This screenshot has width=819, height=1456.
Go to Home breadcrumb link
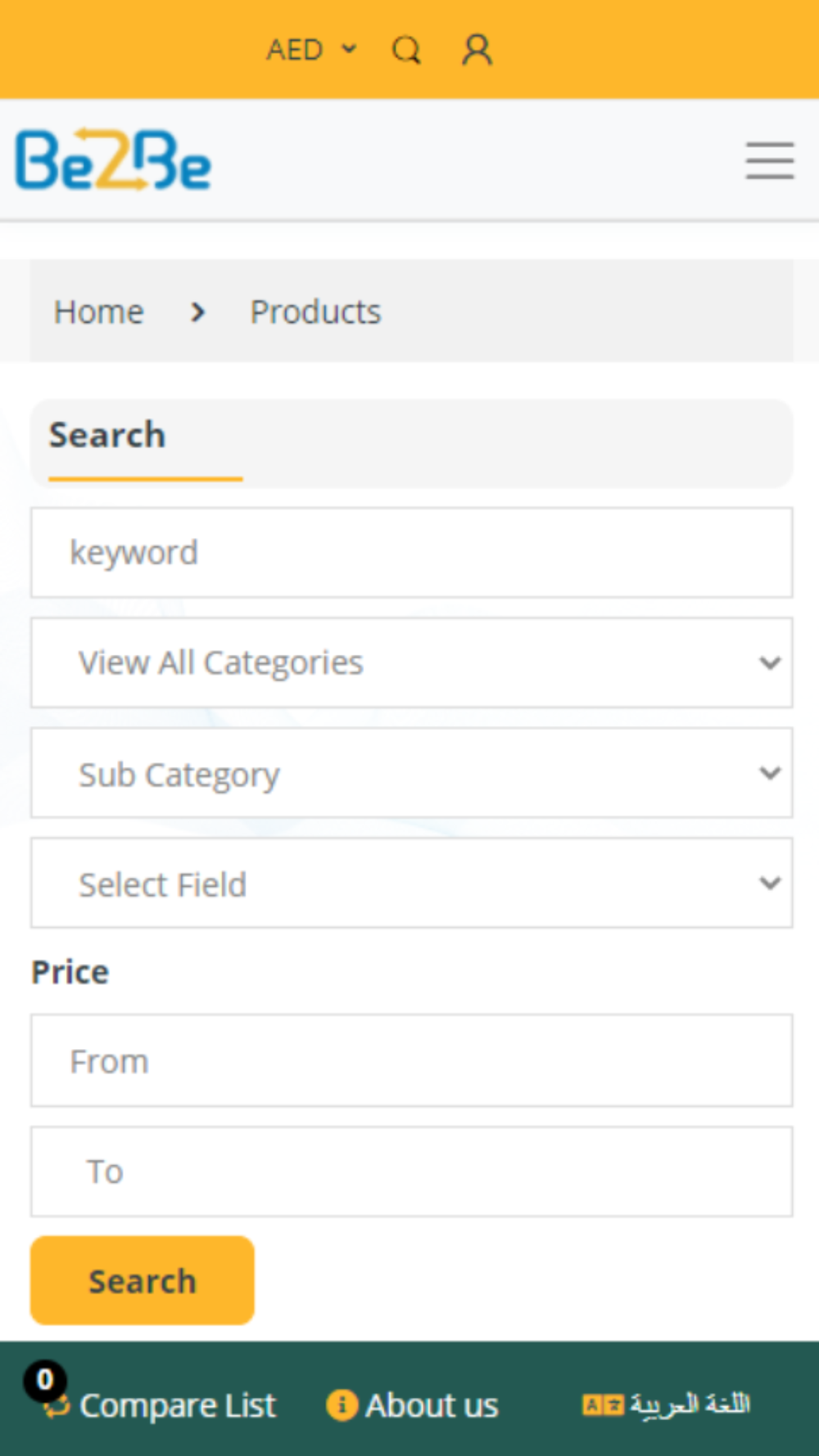[x=99, y=312]
